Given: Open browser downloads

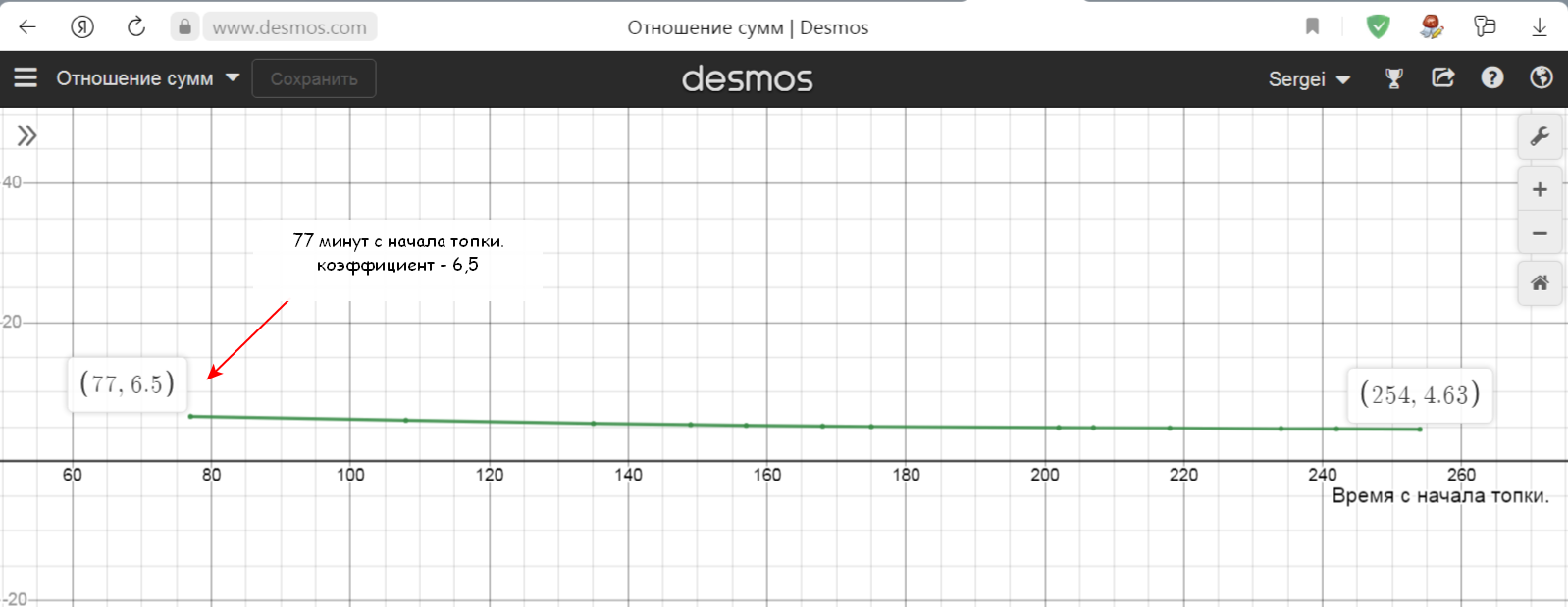Looking at the screenshot, I should [1539, 27].
